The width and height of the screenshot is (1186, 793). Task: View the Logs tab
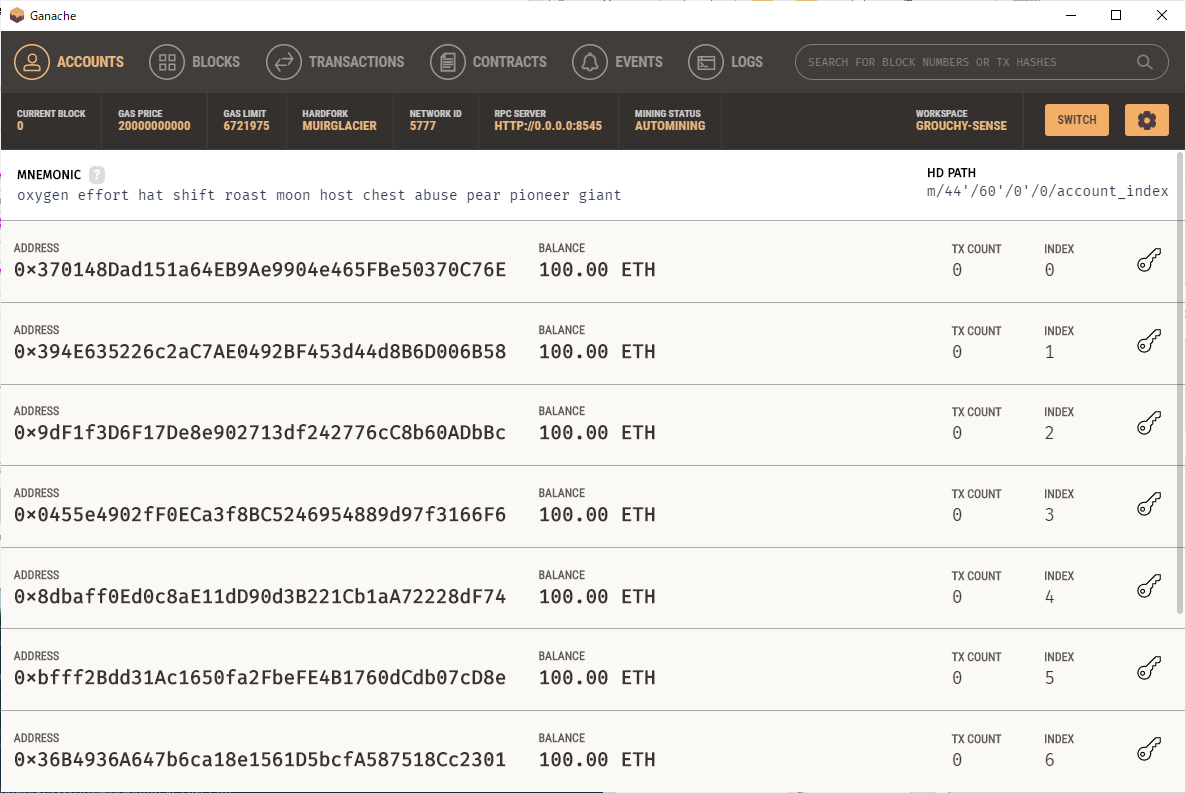(725, 62)
